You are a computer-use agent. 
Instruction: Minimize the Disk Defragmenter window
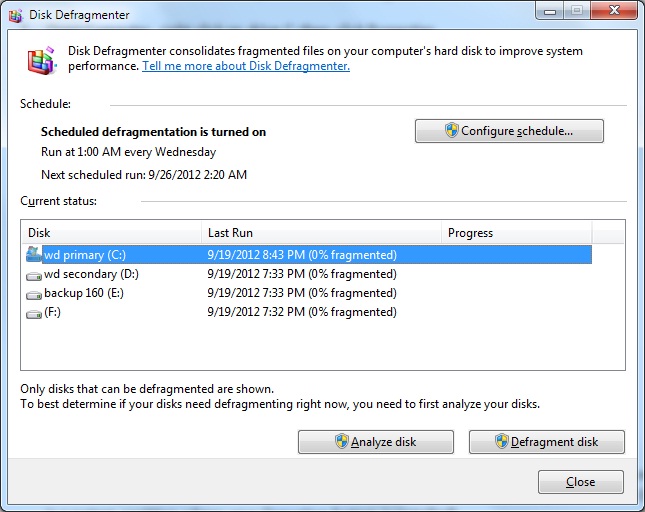(x=550, y=10)
